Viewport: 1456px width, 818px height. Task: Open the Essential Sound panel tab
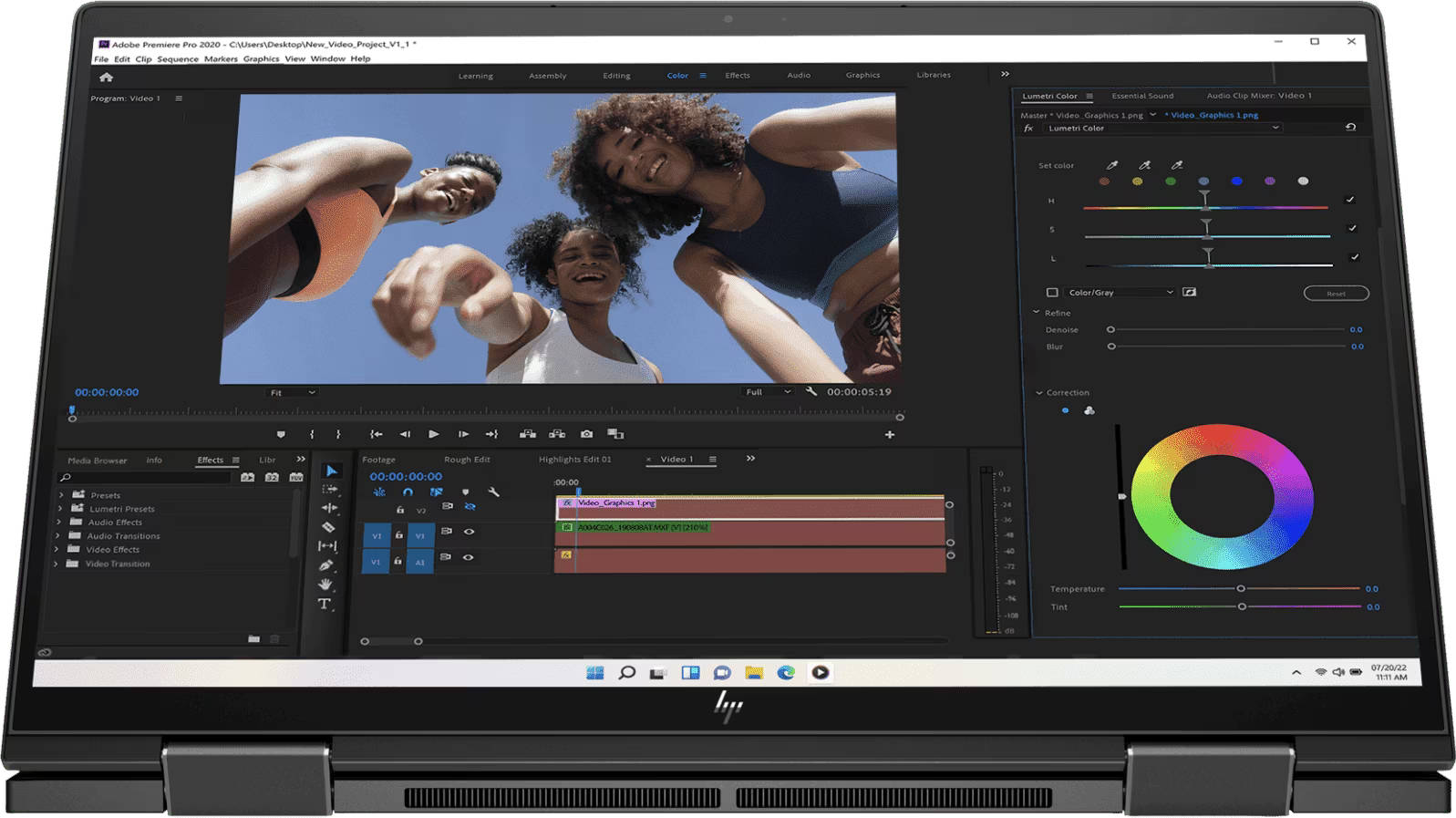pos(1142,96)
